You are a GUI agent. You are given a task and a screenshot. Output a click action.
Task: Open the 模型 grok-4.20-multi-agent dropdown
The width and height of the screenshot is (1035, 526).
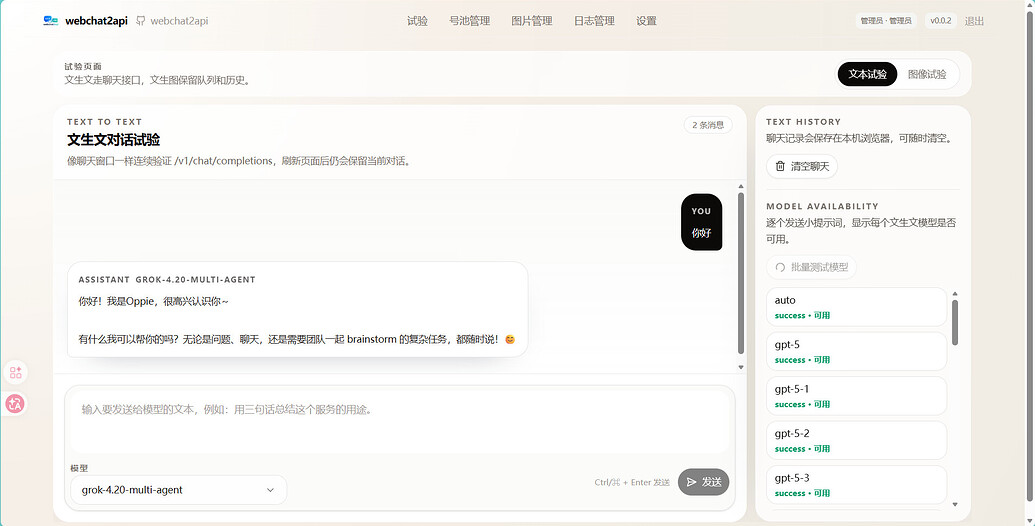(x=178, y=490)
